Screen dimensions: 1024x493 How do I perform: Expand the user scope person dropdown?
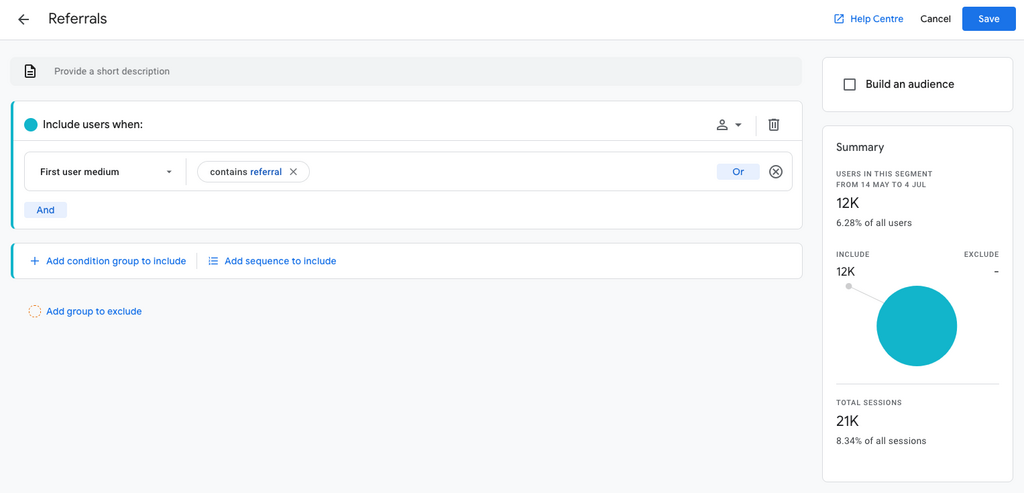coord(729,125)
